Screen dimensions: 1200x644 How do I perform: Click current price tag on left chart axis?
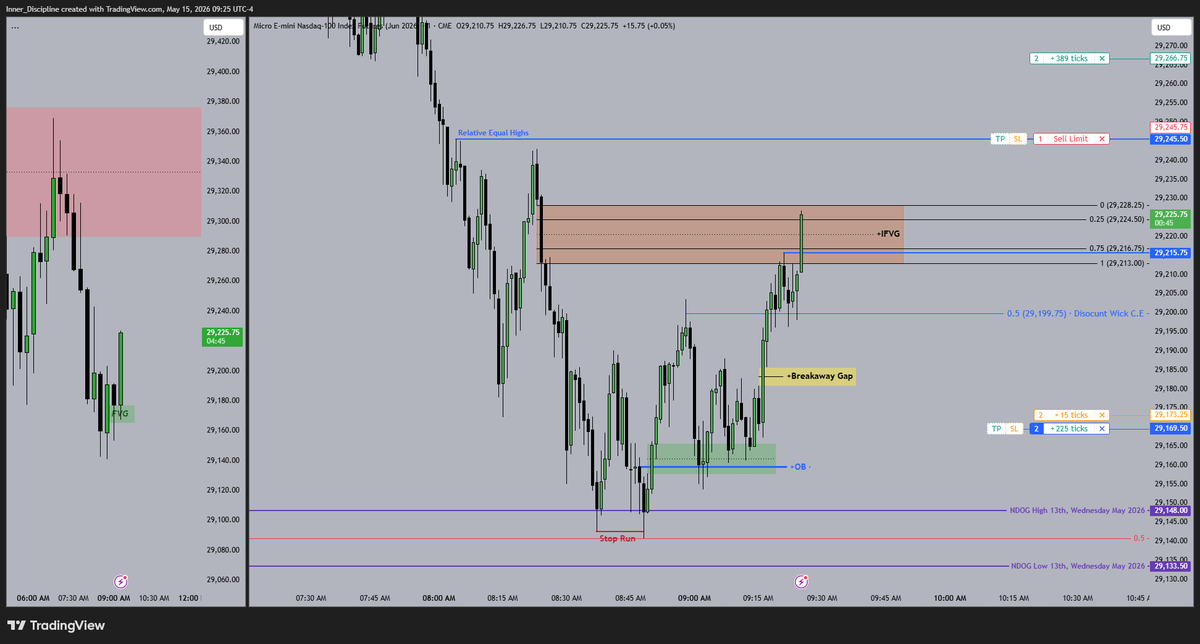coord(222,336)
